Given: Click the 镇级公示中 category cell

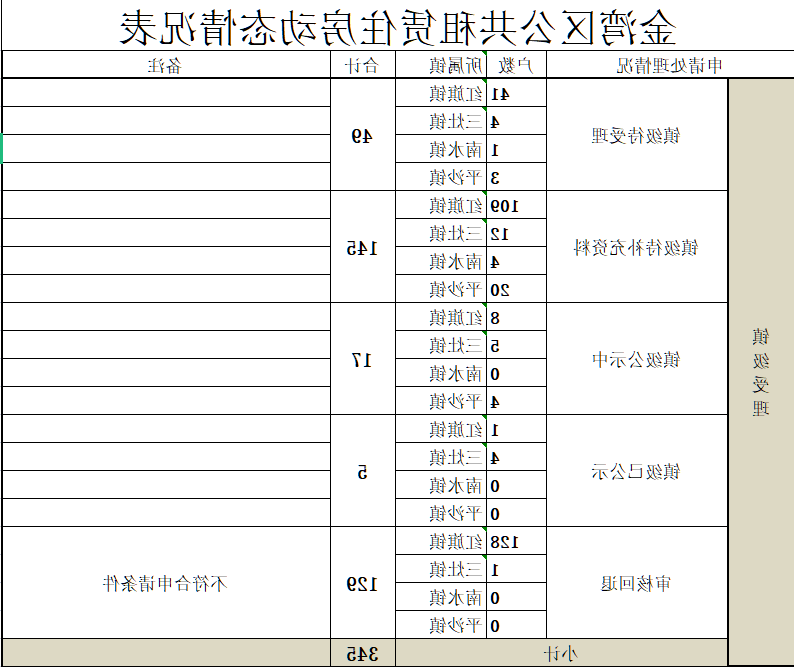Looking at the screenshot, I should pyautogui.click(x=637, y=359).
